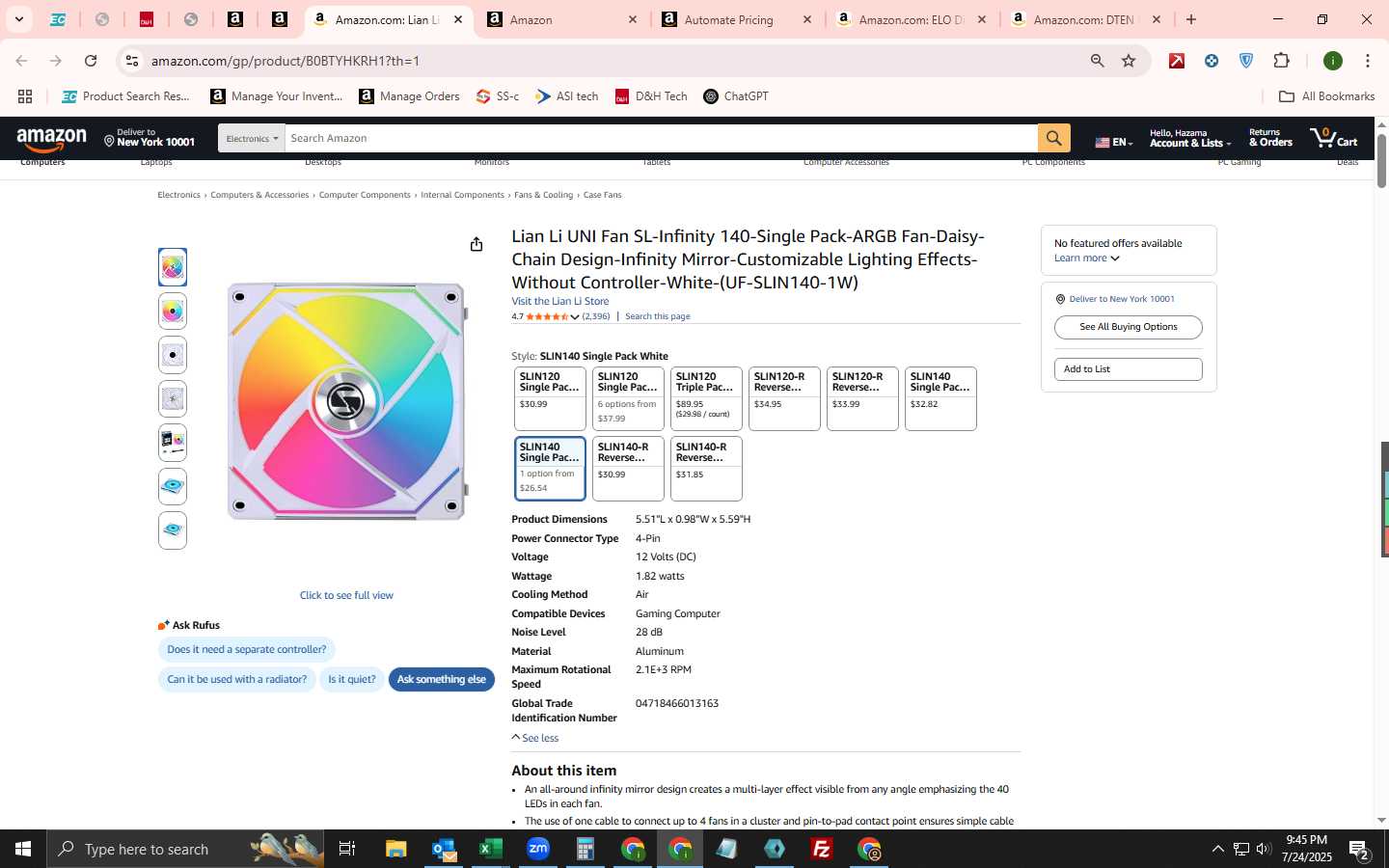Expand Learn more under No featured offers

(1087, 258)
